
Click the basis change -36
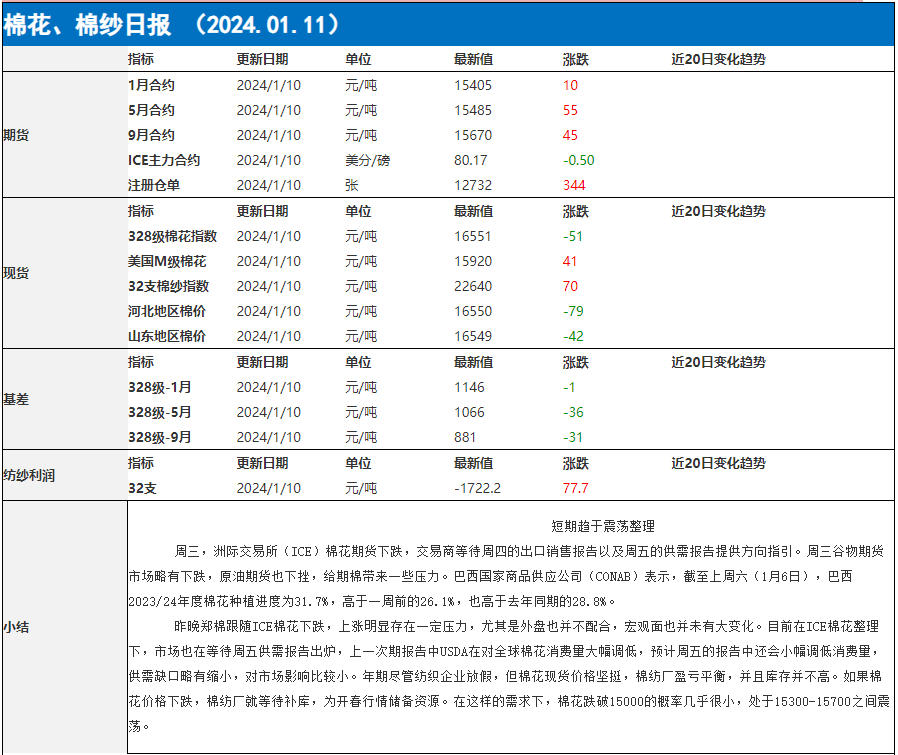pyautogui.click(x=573, y=413)
